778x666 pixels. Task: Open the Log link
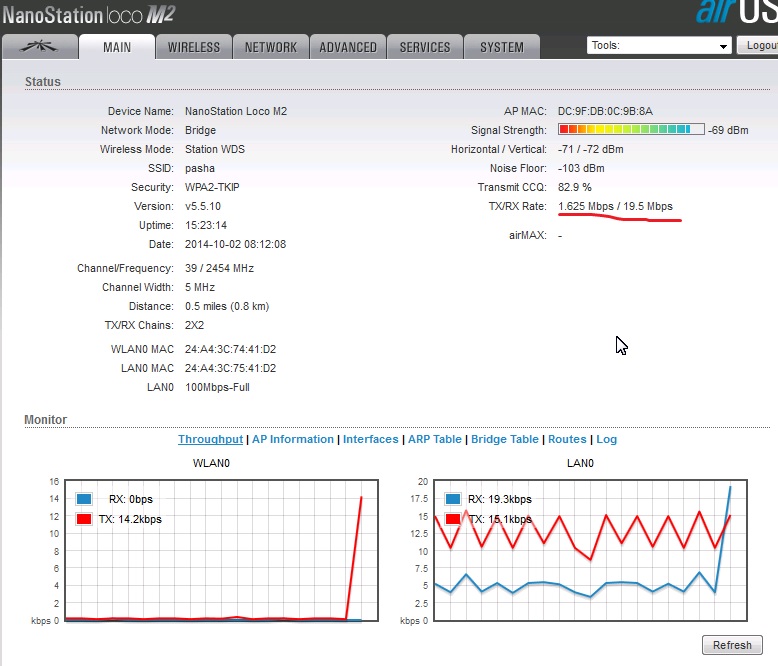pyautogui.click(x=606, y=439)
